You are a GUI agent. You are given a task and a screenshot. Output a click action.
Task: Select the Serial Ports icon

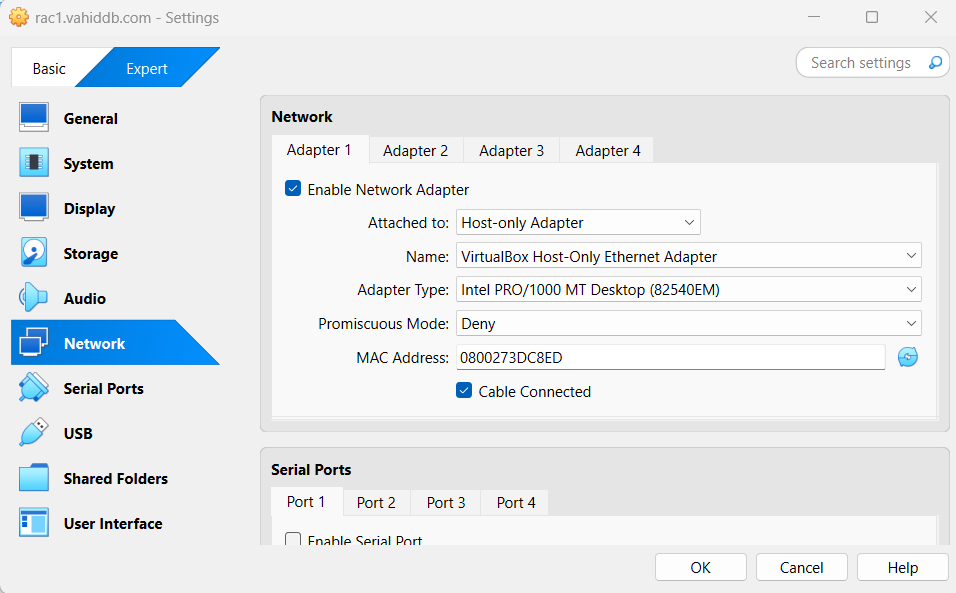pos(34,388)
